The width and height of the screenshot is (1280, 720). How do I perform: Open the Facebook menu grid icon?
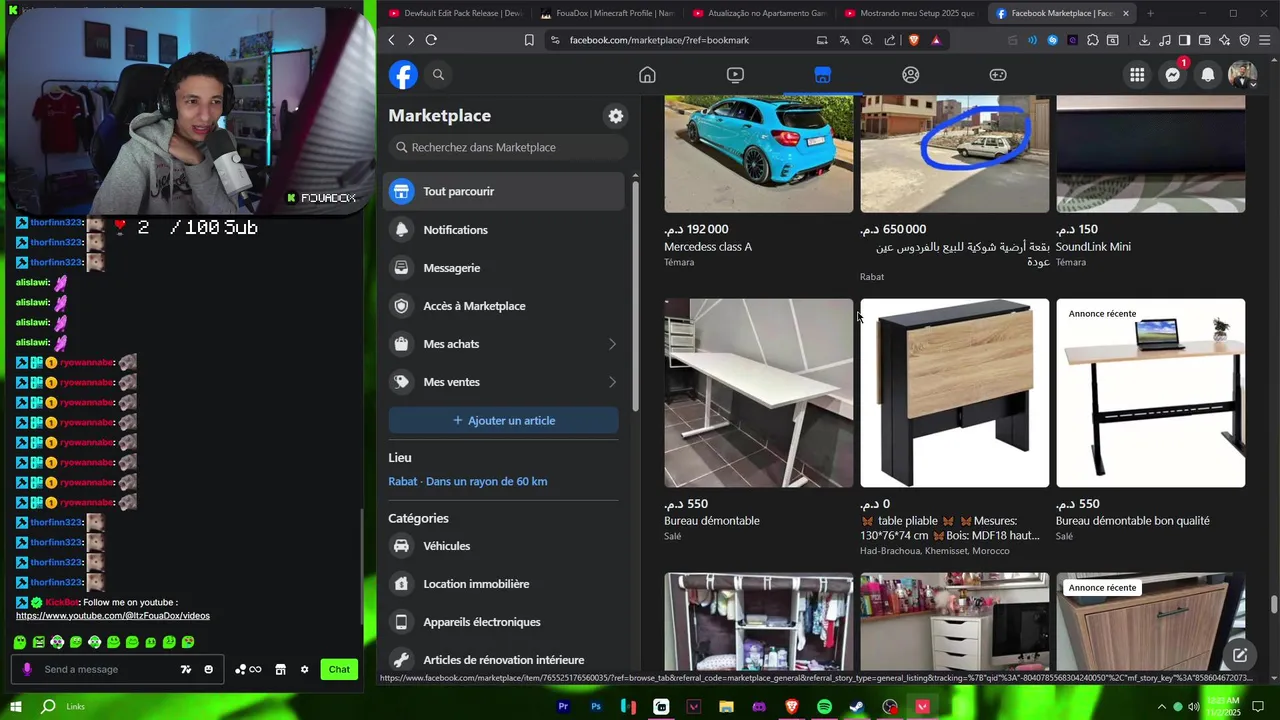(1137, 75)
